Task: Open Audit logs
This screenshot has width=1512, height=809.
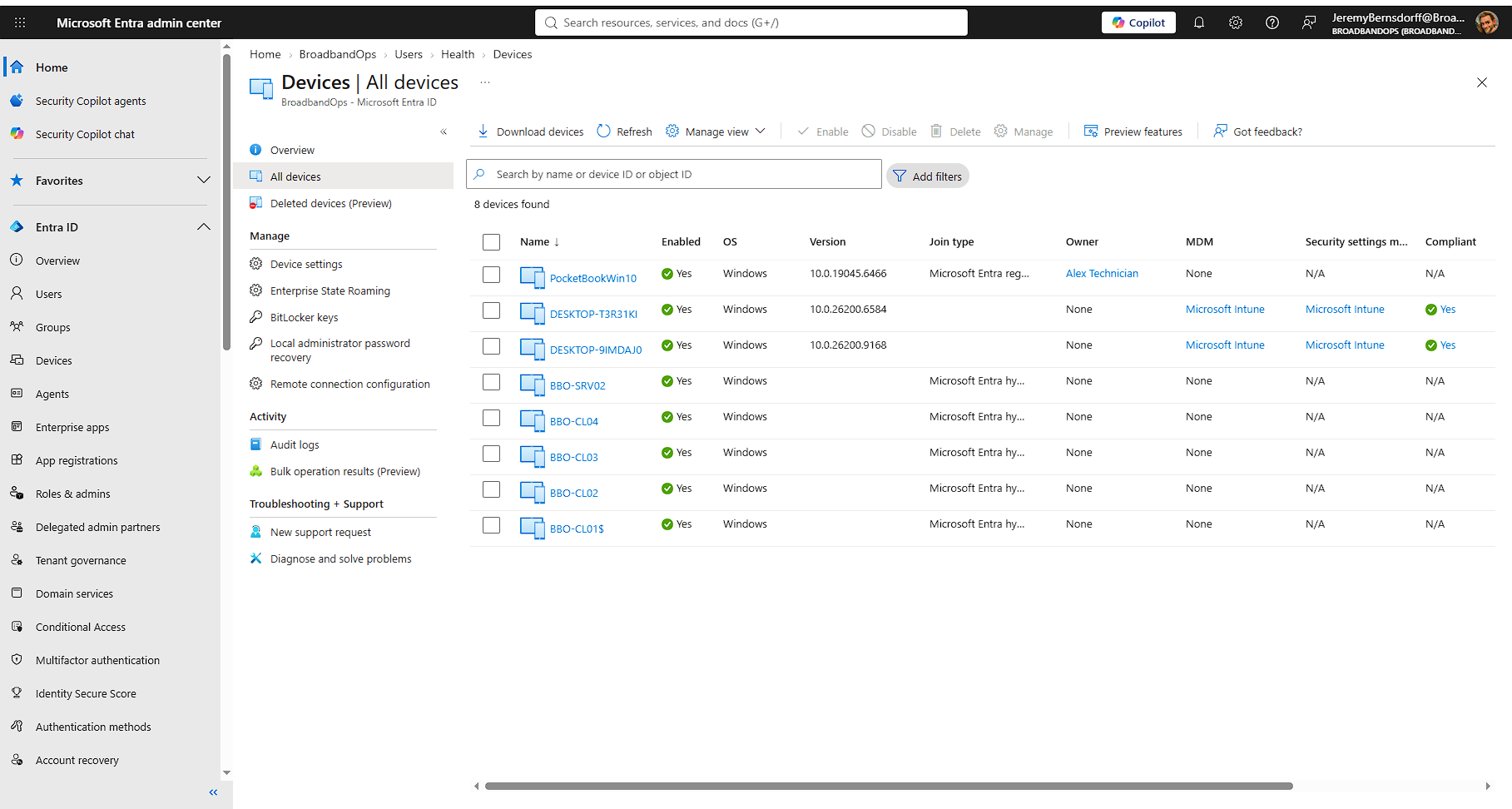Action: 295,444
